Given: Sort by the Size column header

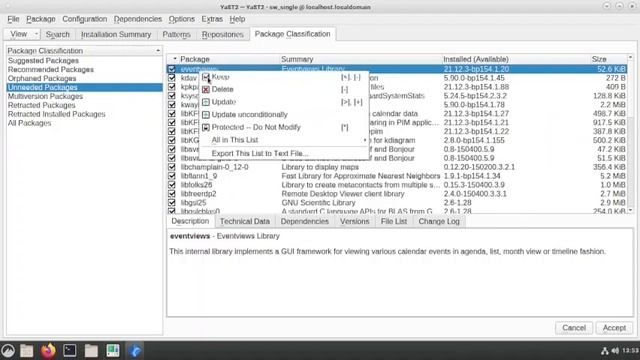Looking at the screenshot, I should point(608,59).
